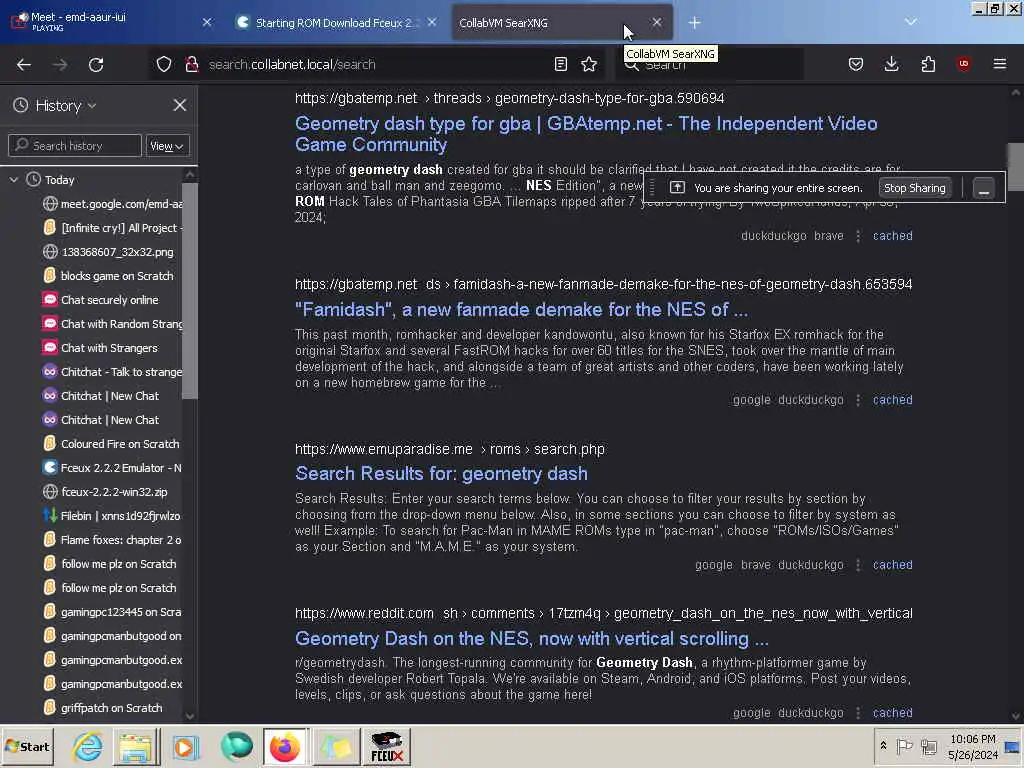This screenshot has width=1024, height=768.
Task: Open a new browser tab
Action: pyautogui.click(x=694, y=23)
